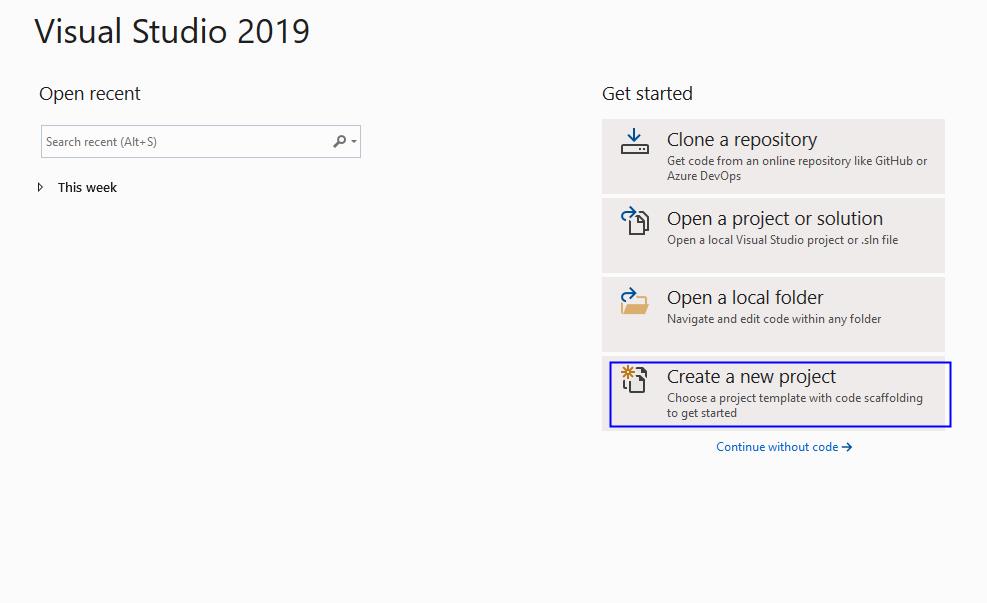This screenshot has height=603, width=987.
Task: Click the Create a new project icon
Action: point(634,379)
